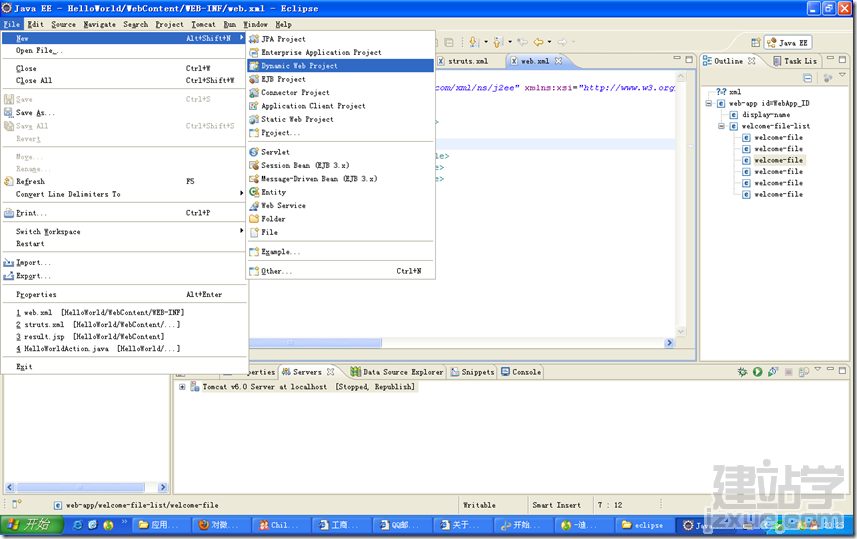
Task: Create a new Servlet
Action: pyautogui.click(x=341, y=152)
